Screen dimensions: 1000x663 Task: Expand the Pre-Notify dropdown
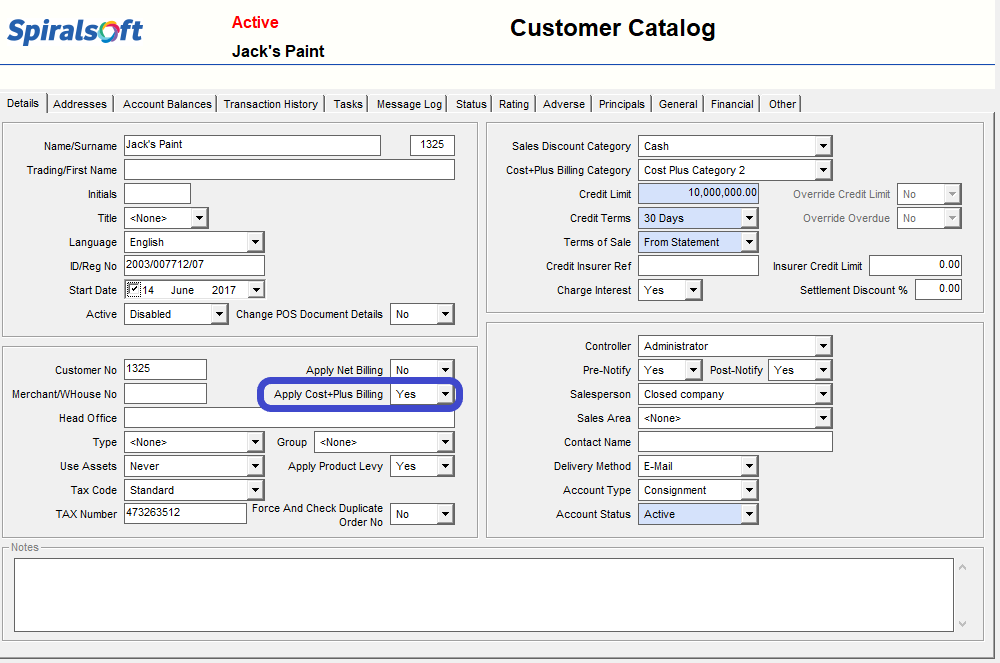[693, 370]
